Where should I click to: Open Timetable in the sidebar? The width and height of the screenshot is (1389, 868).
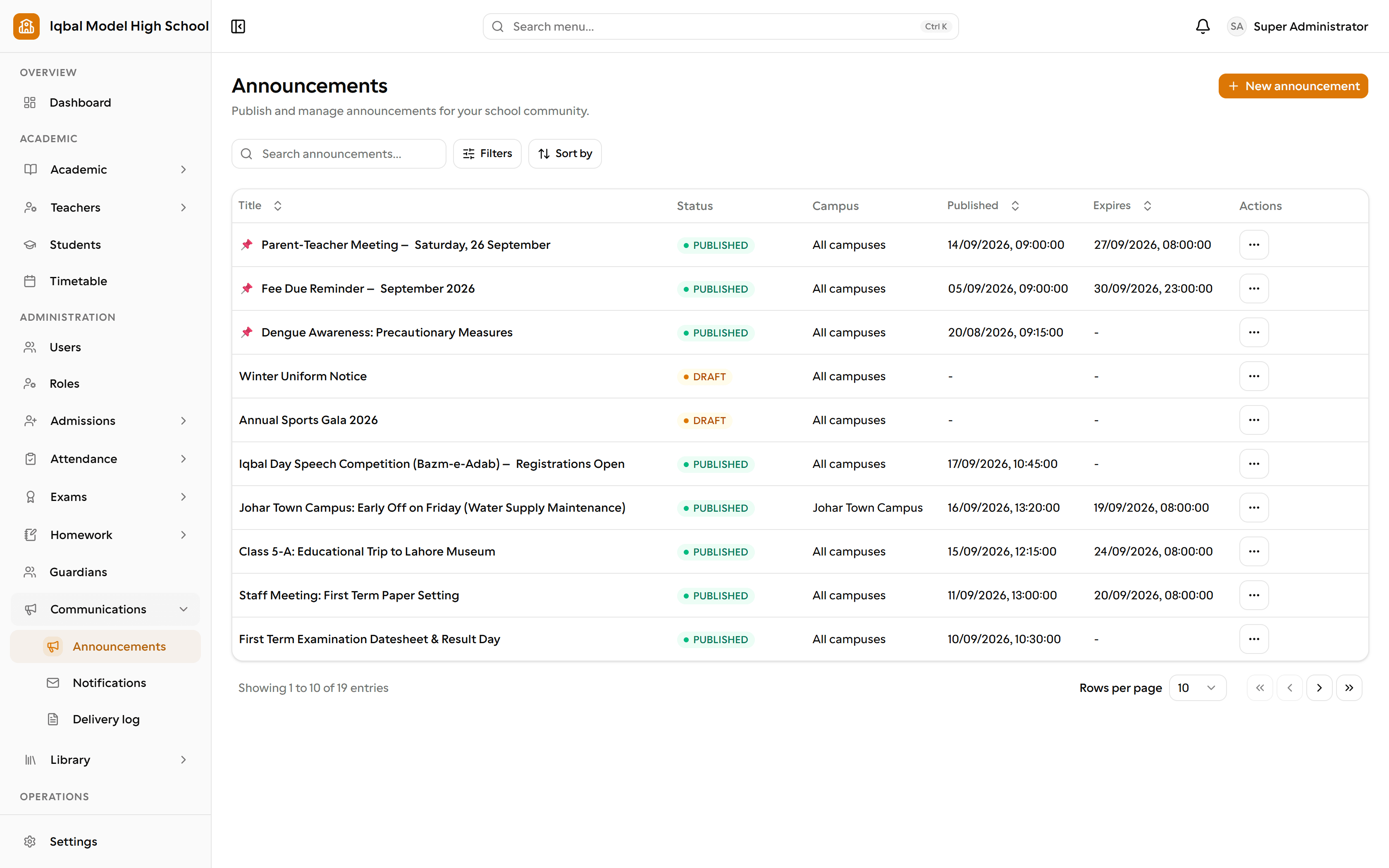[105, 281]
